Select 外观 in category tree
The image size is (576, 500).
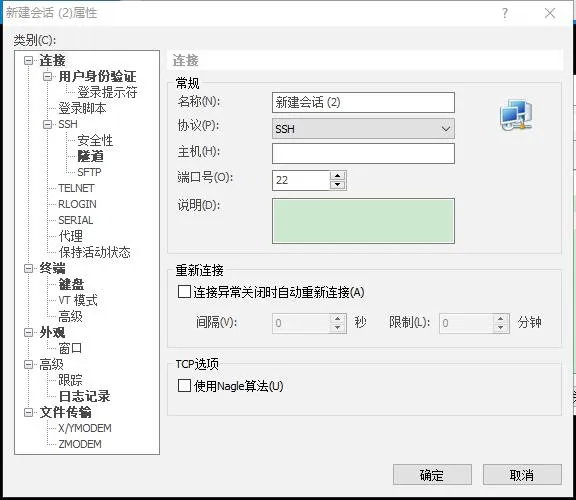pyautogui.click(x=52, y=332)
